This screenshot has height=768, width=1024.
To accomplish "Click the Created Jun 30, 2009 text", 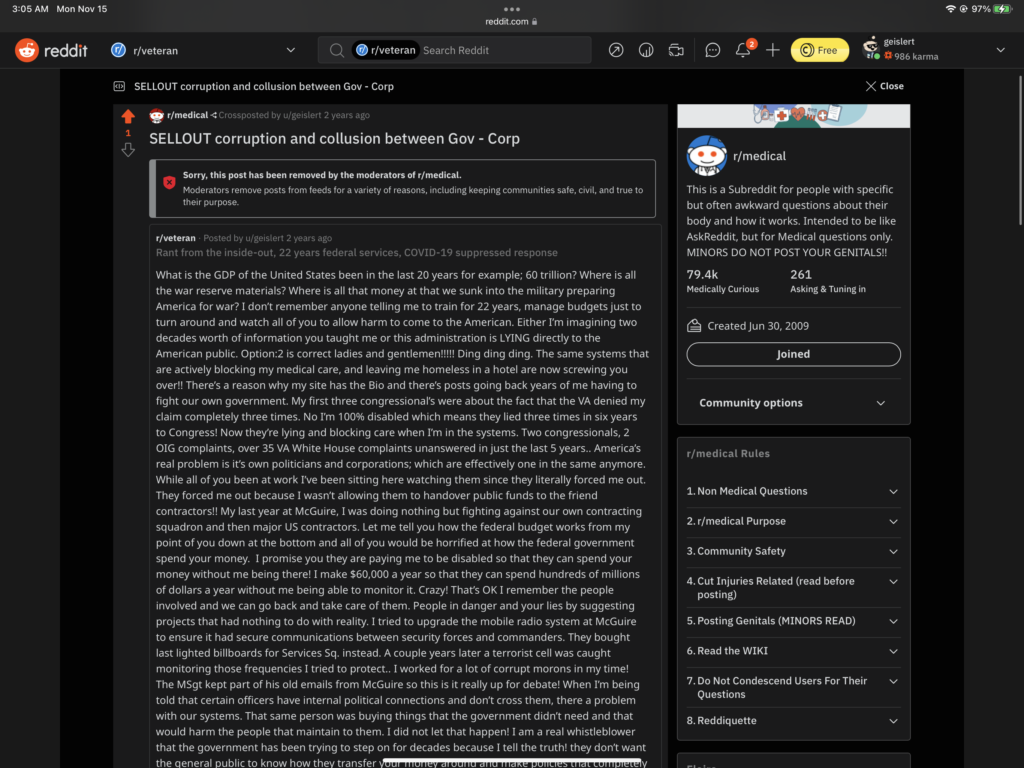I will pos(758,326).
